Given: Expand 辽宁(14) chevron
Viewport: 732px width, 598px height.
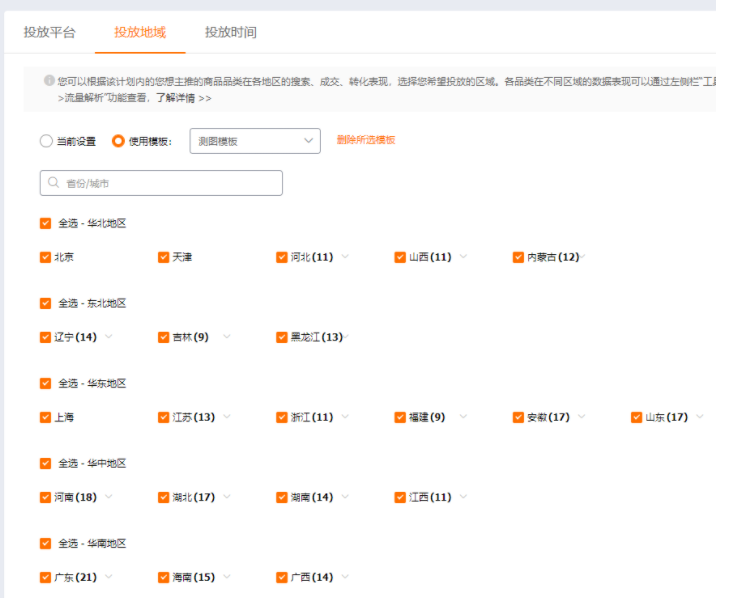Looking at the screenshot, I should coord(109,337).
